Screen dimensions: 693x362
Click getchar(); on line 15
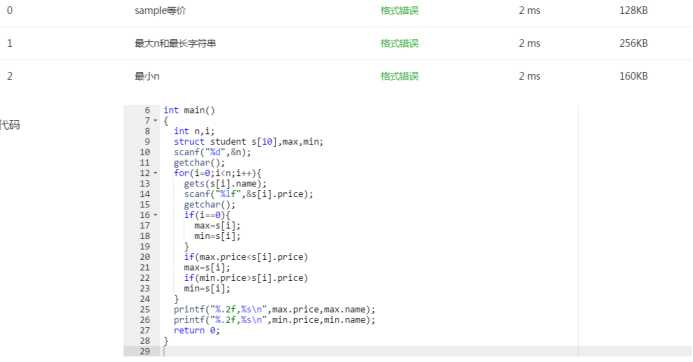point(209,205)
